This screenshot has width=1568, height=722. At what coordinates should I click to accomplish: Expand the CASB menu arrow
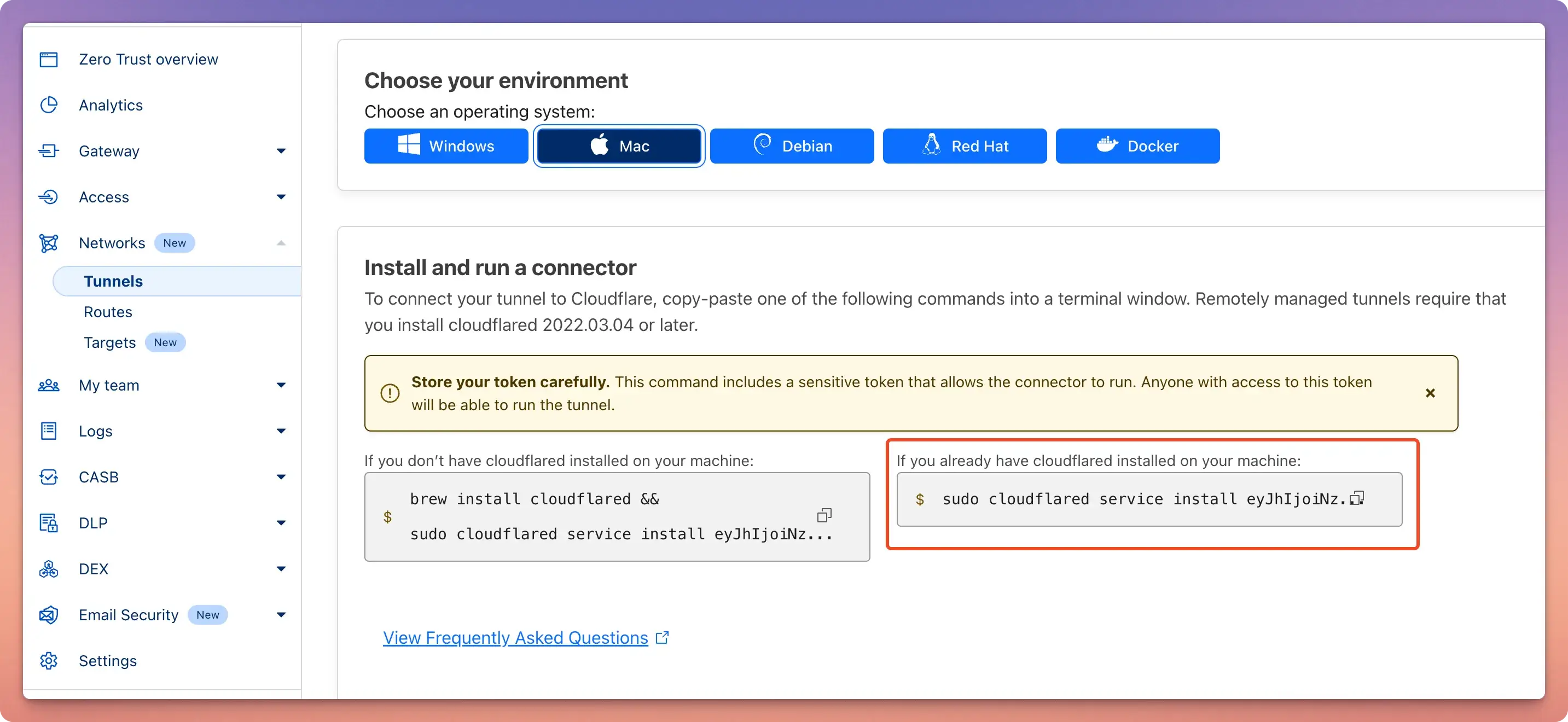[x=281, y=478]
